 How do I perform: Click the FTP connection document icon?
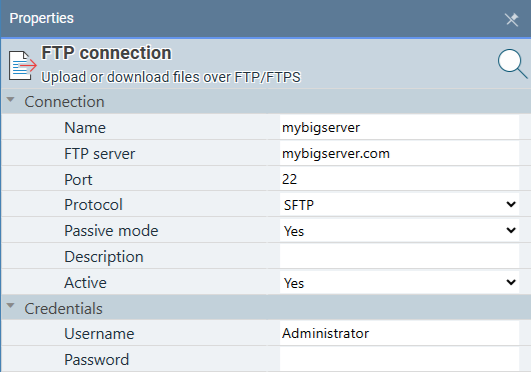point(22,66)
